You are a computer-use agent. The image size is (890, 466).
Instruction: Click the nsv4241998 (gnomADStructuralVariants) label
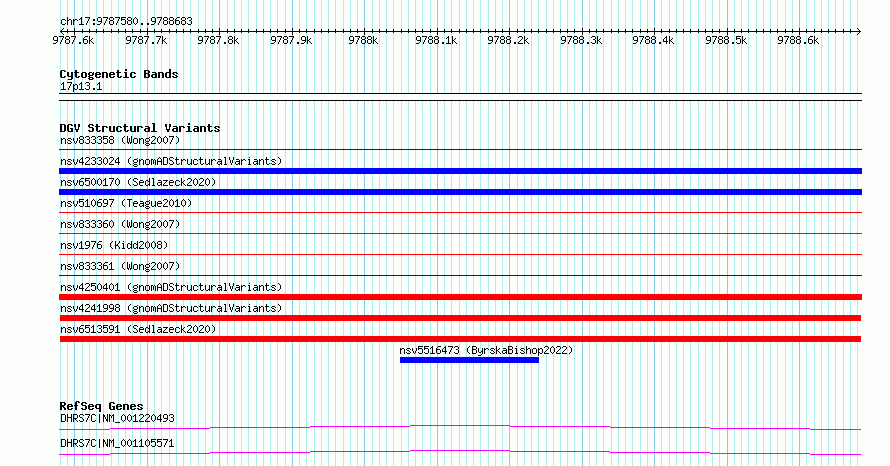tap(171, 308)
